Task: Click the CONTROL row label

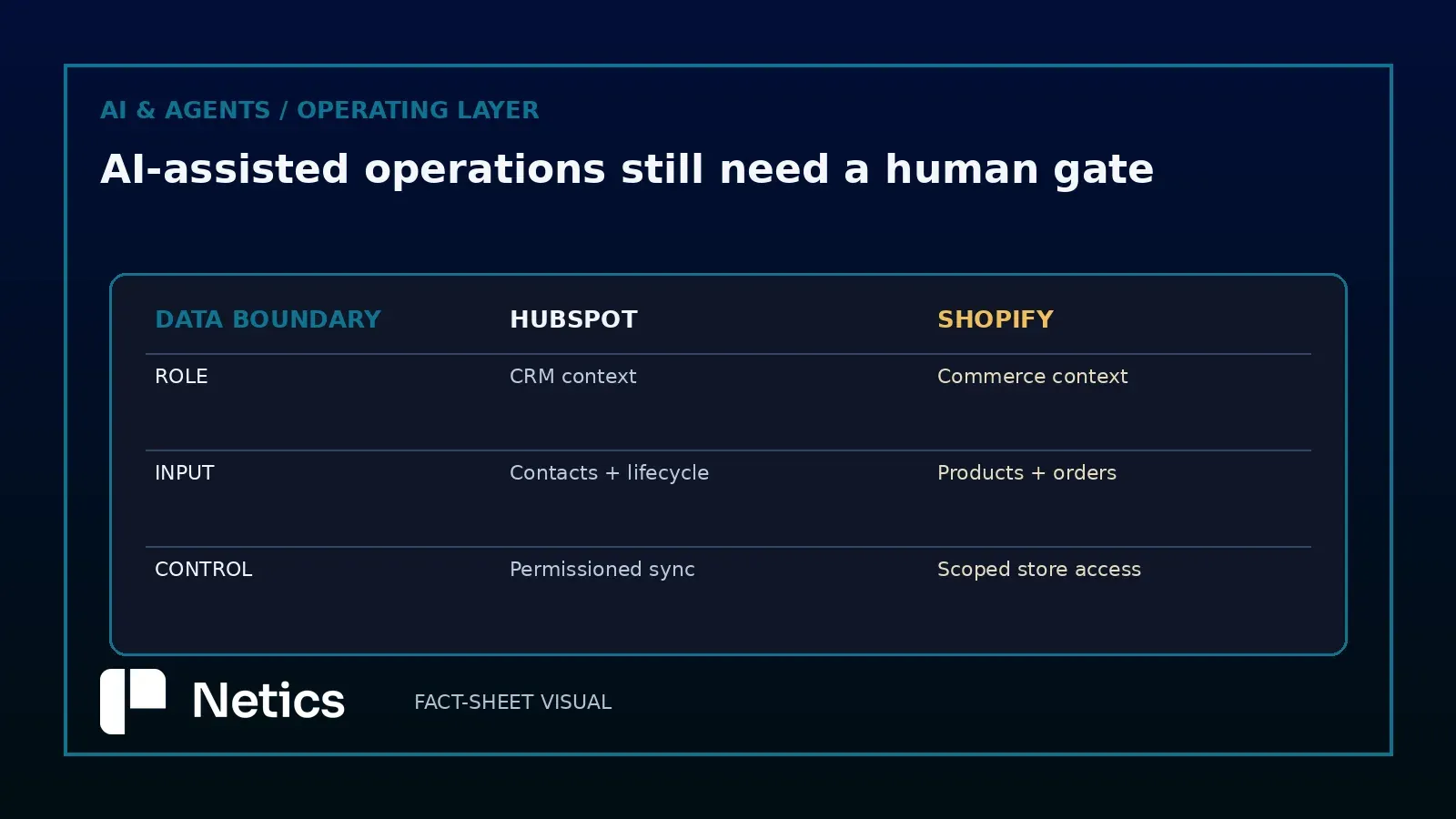Action: (204, 569)
